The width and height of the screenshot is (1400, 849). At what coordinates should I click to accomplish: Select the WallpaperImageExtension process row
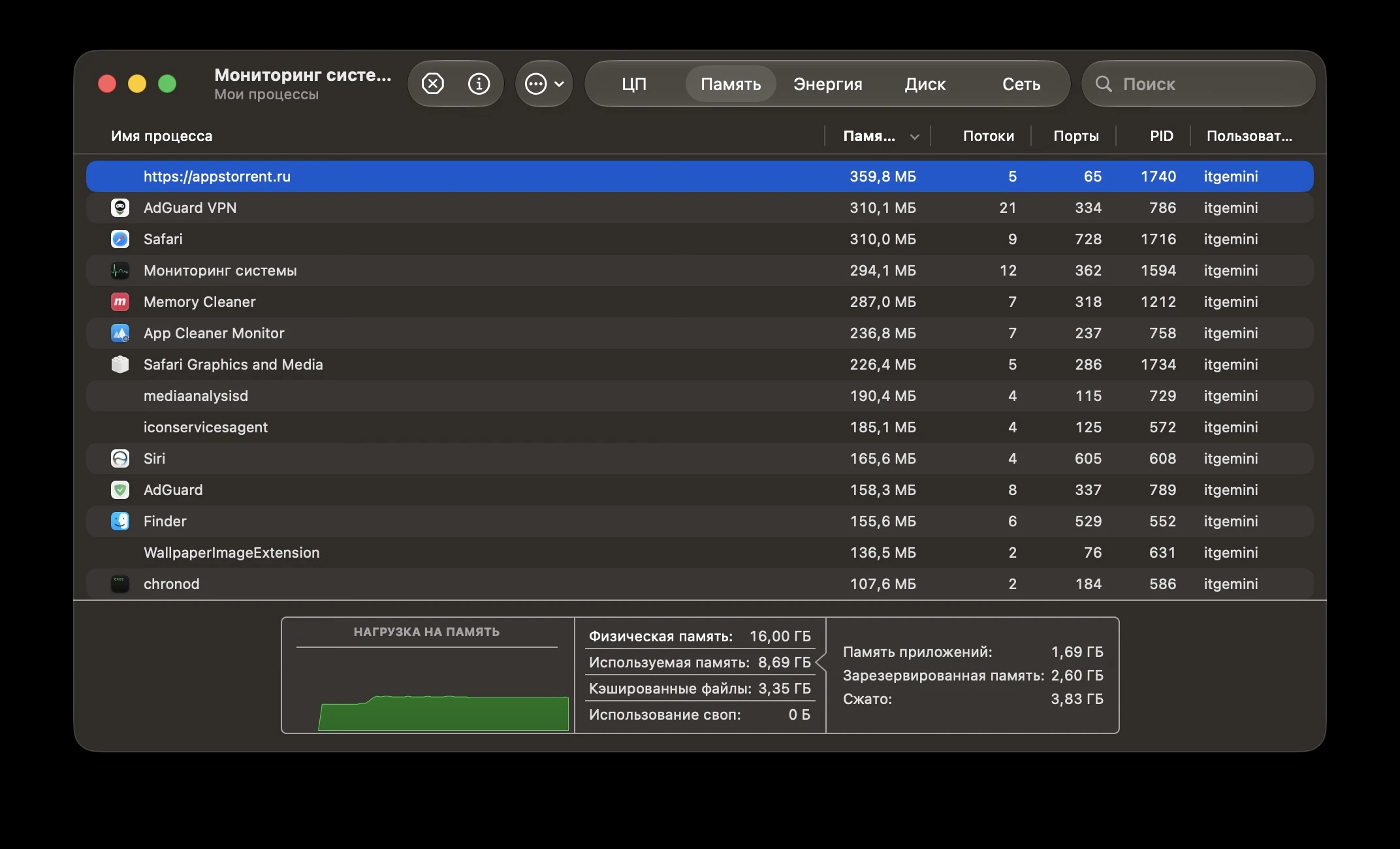(700, 553)
